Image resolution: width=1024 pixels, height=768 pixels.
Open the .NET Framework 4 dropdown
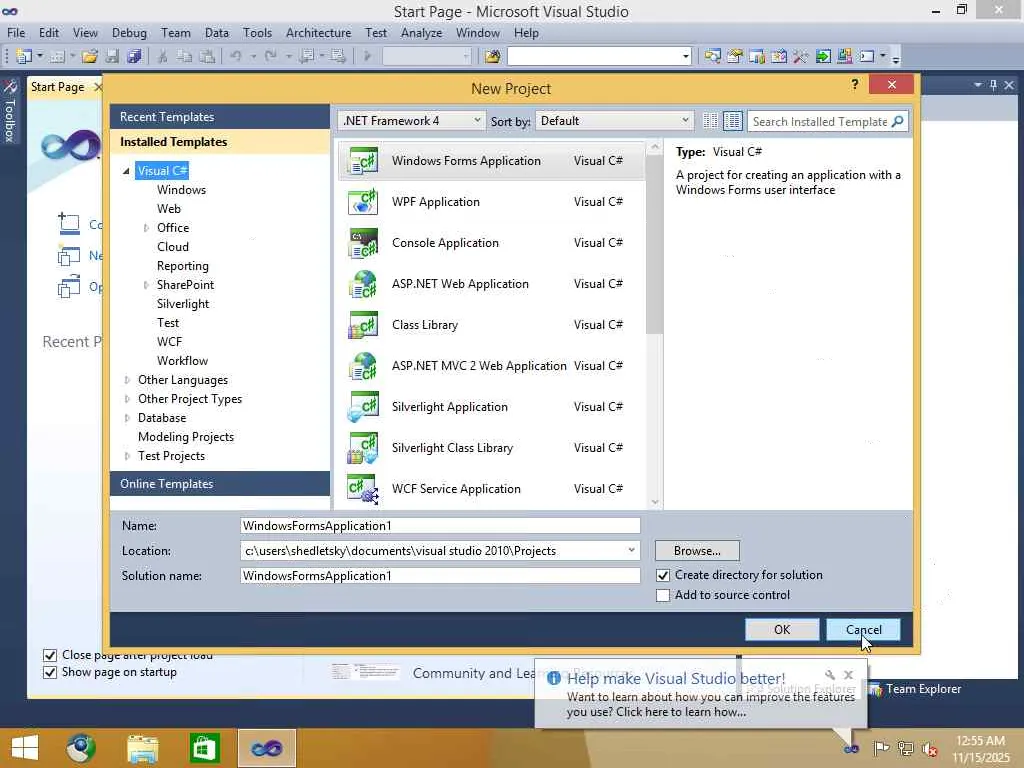coord(411,121)
